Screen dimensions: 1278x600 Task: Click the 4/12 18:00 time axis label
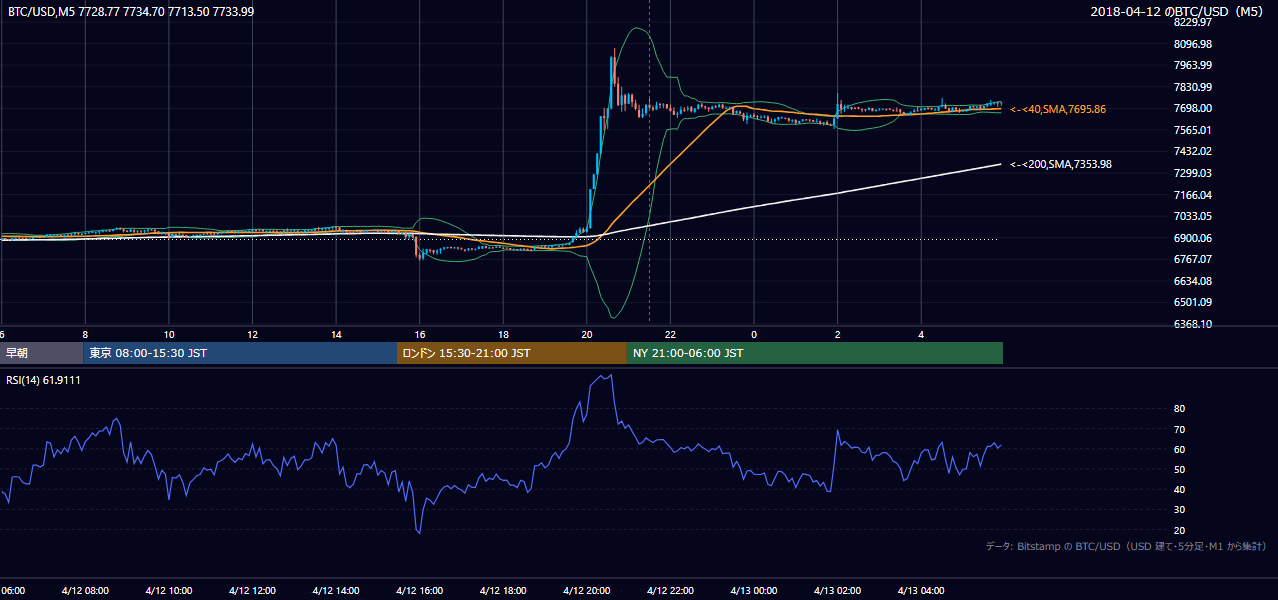click(502, 590)
